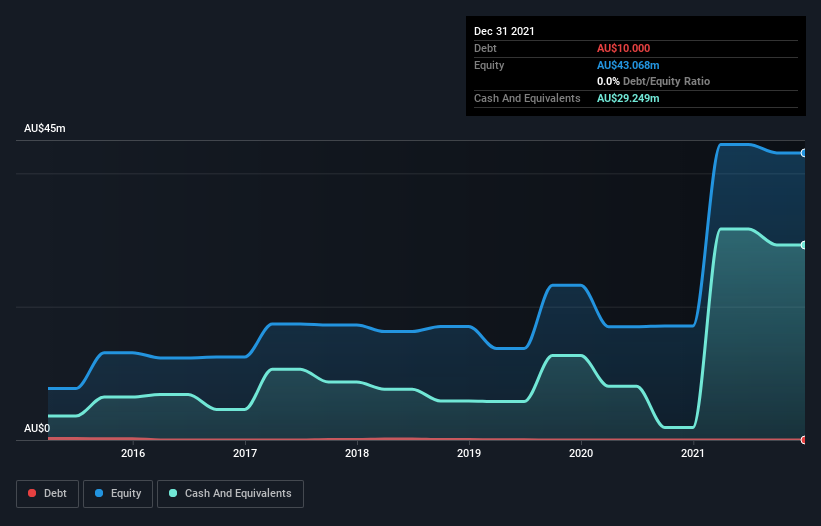Select the red Debt end data point marker
The image size is (821, 526).
pyautogui.click(x=804, y=440)
